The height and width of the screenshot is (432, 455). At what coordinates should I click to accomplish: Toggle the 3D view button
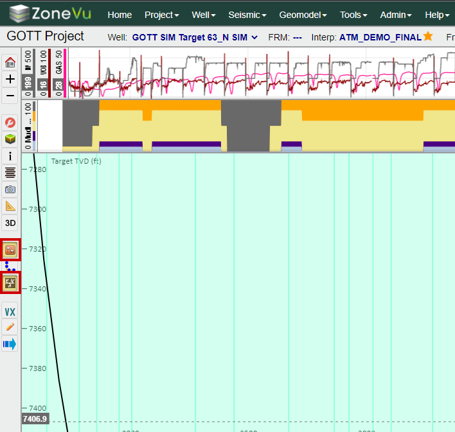click(x=10, y=223)
